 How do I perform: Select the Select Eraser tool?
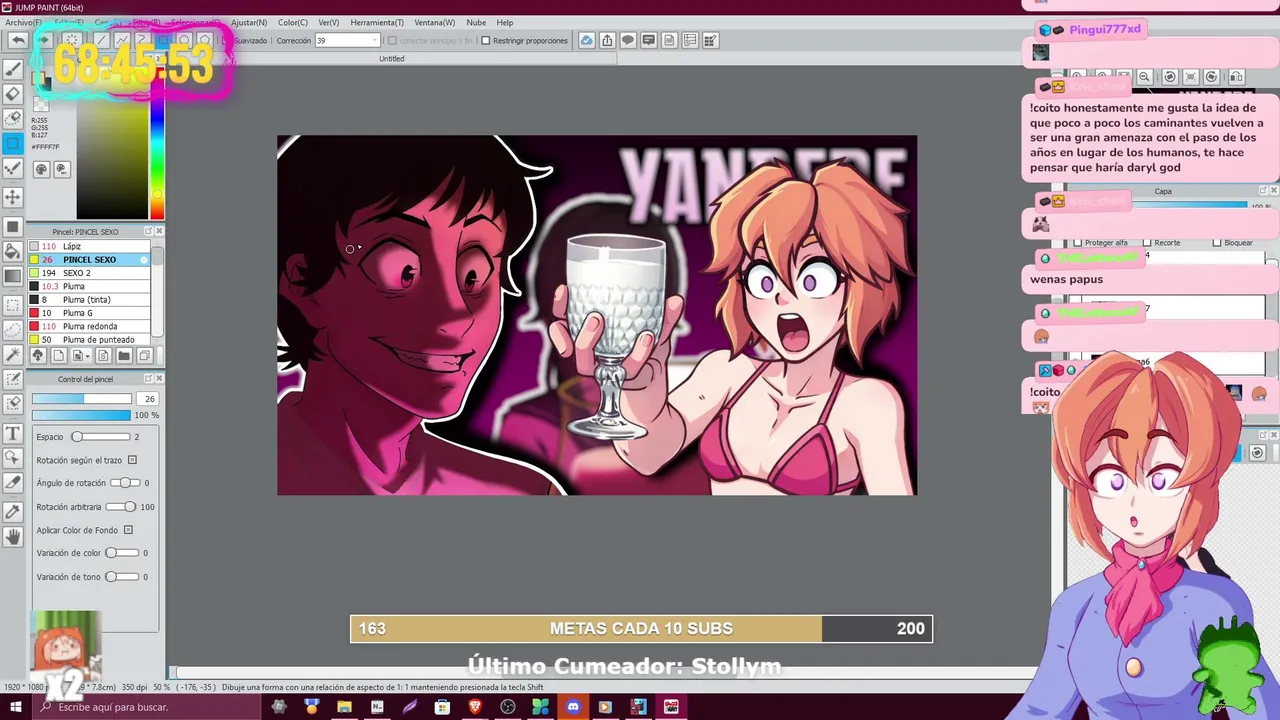click(13, 404)
